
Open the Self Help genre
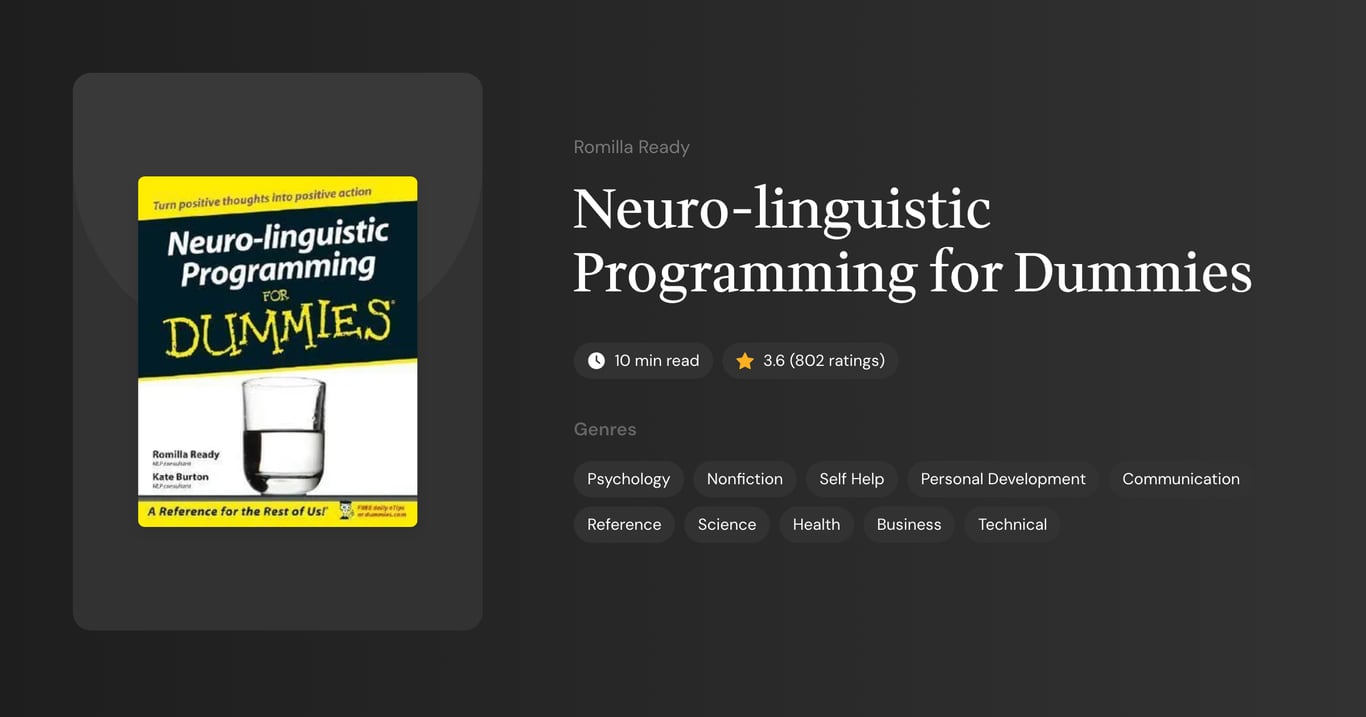851,479
